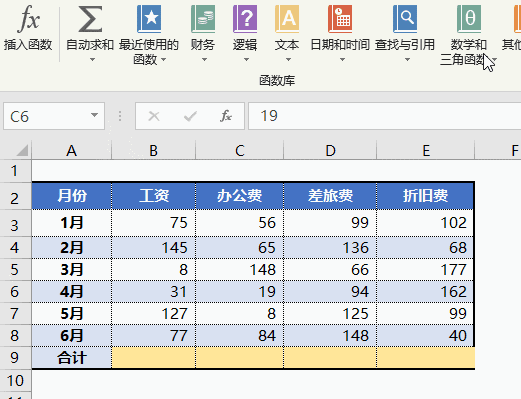The width and height of the screenshot is (521, 399).
Task: Select the 2月 cell
Action: tap(72, 248)
